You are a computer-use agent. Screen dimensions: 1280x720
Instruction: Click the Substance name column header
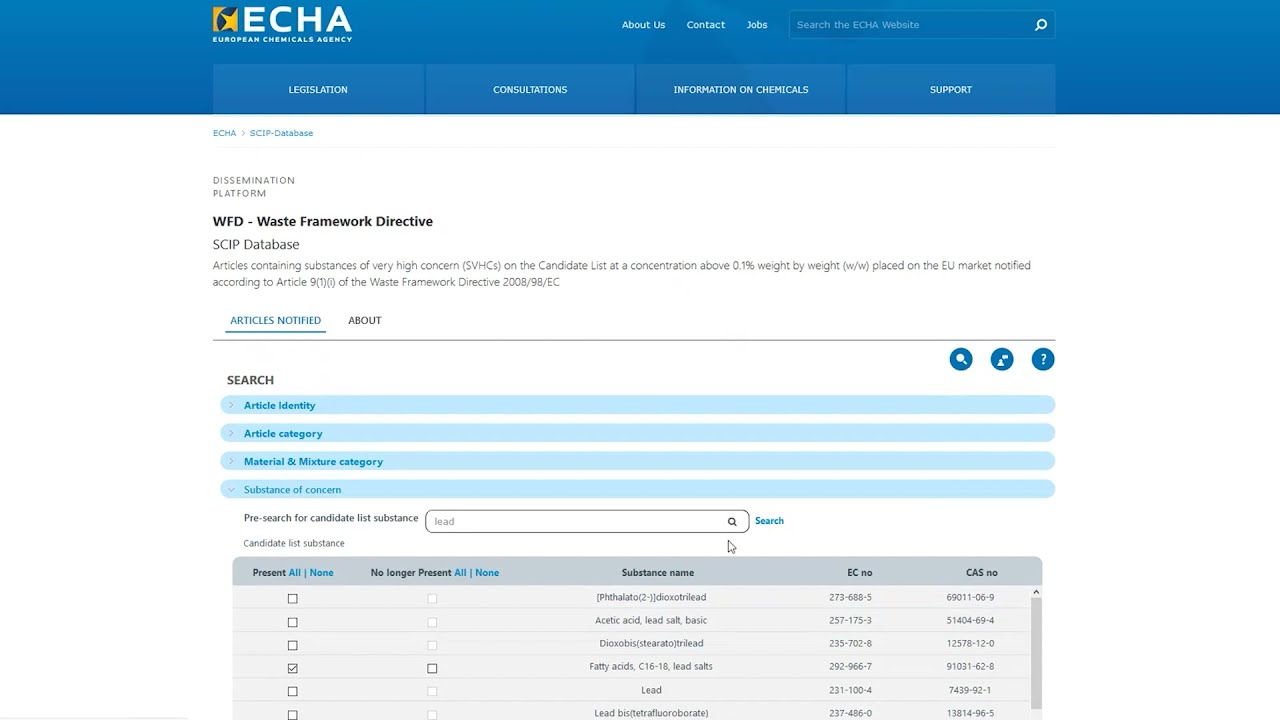point(658,573)
